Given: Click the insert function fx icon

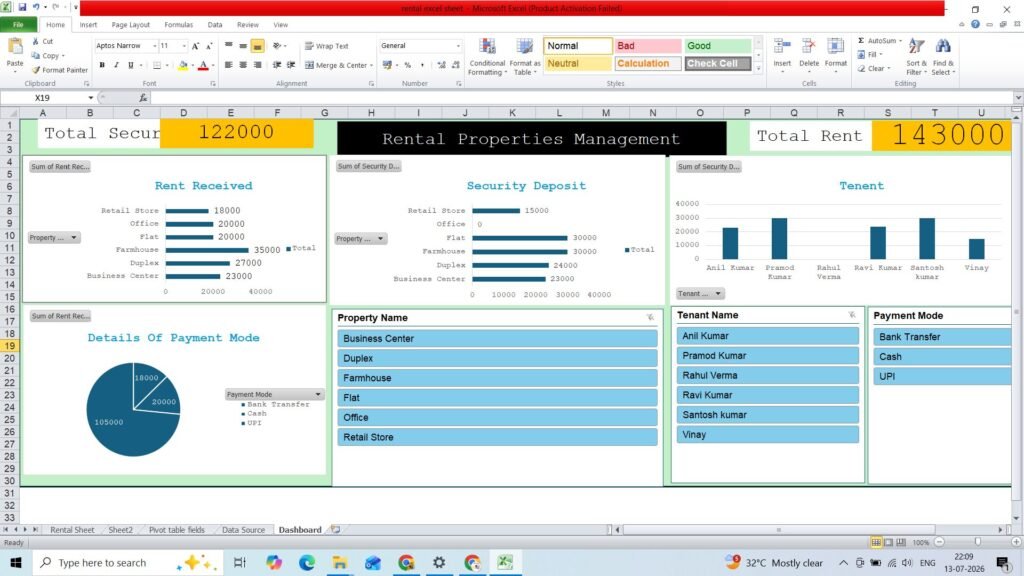Looking at the screenshot, I should point(143,98).
